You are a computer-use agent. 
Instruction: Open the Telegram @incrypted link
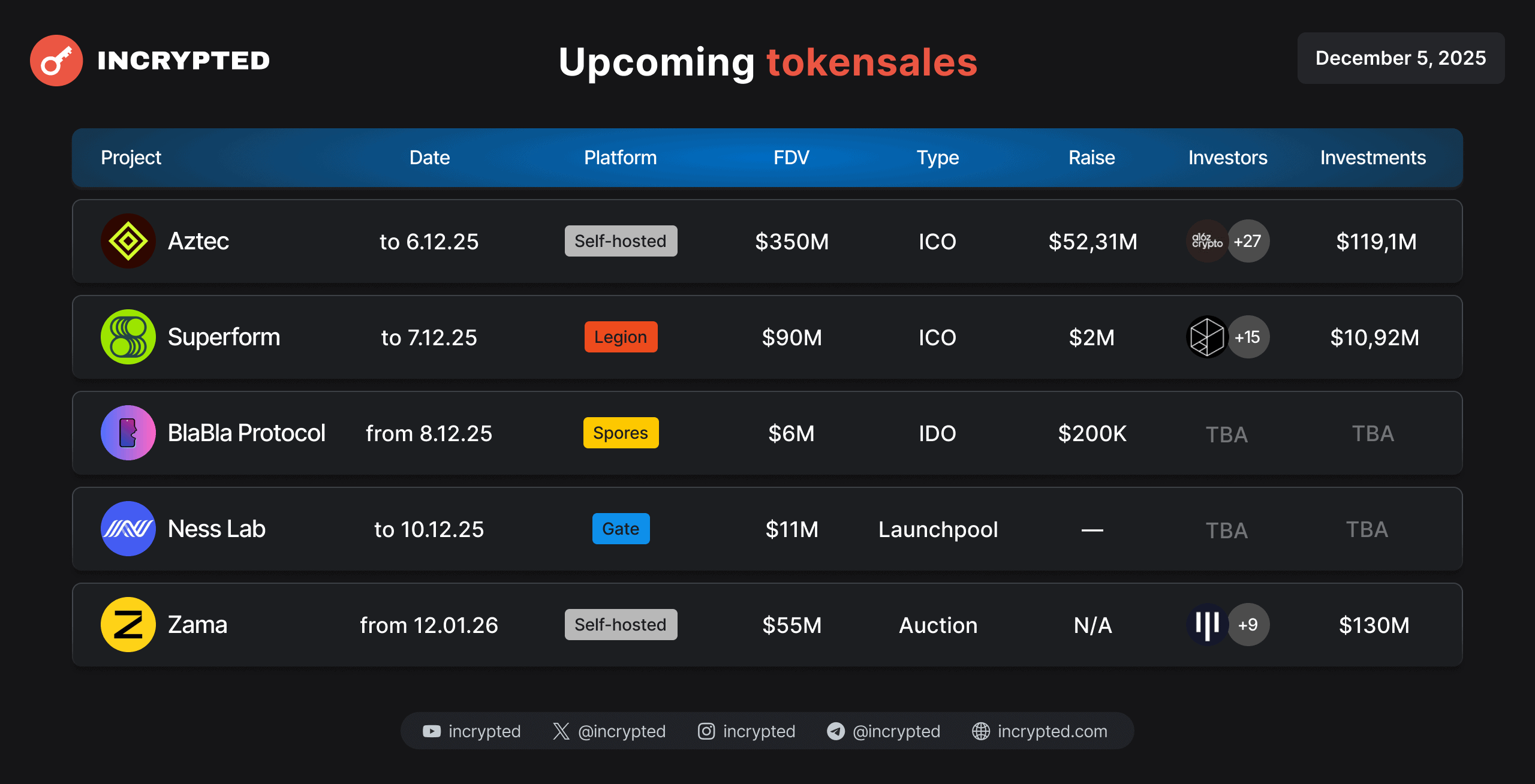tap(884, 731)
